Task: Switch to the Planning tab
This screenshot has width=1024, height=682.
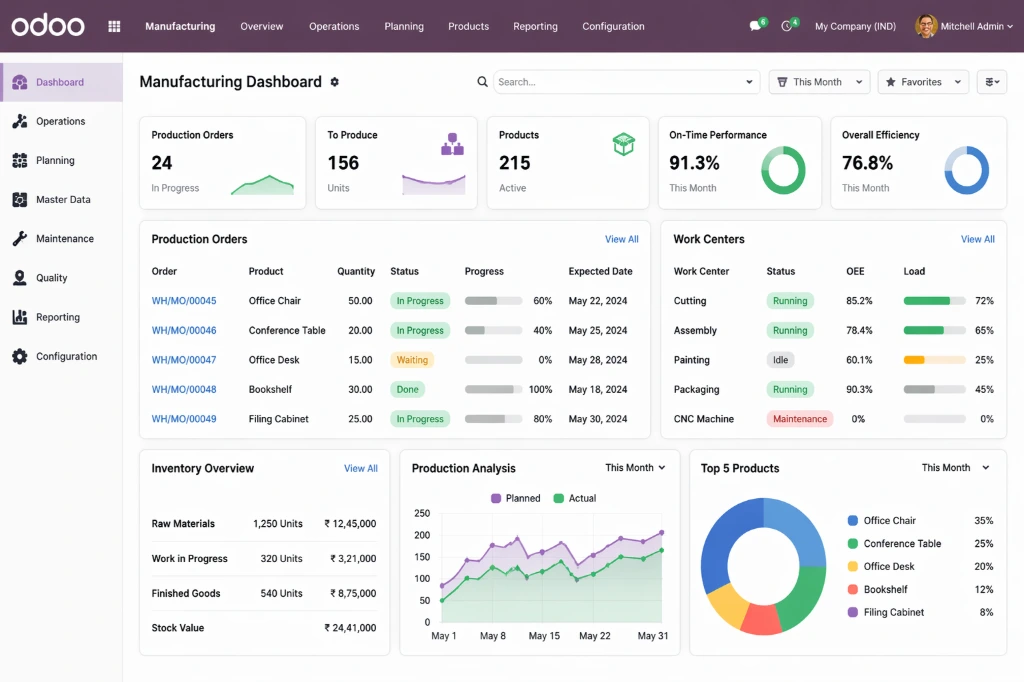Action: point(404,27)
